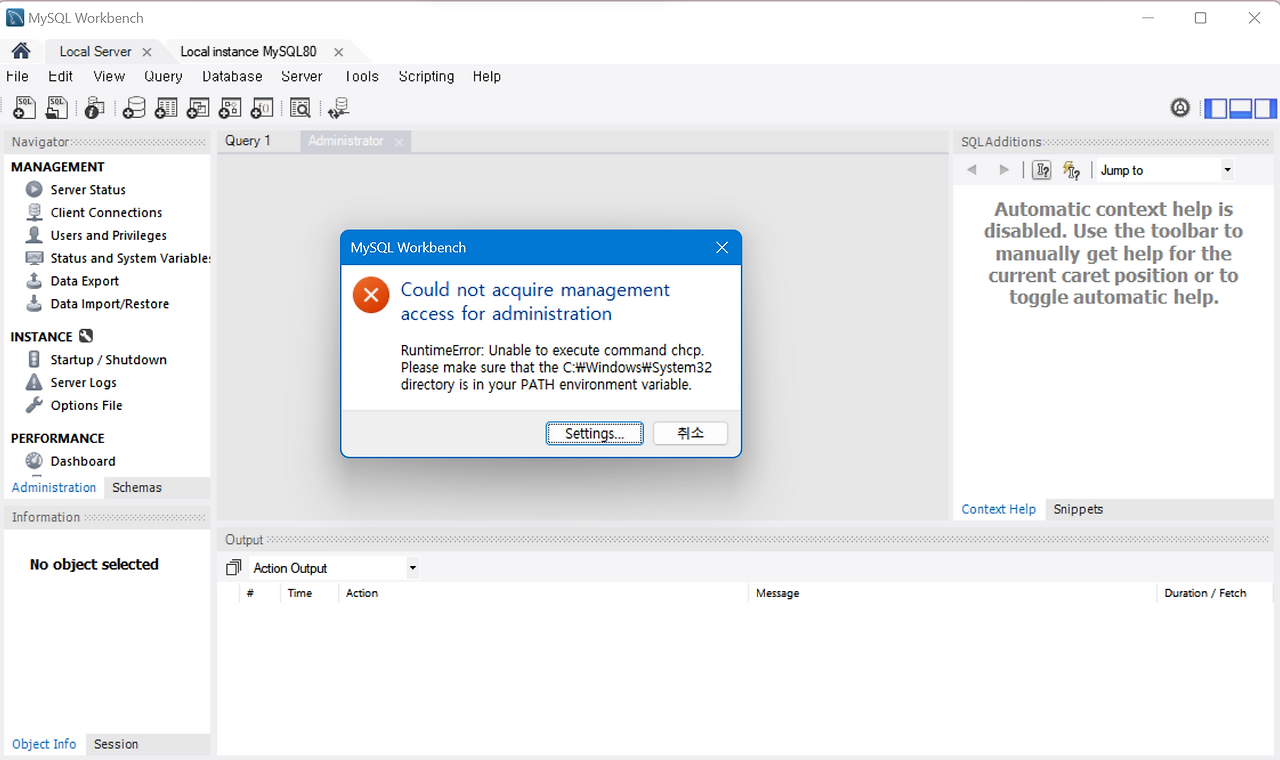
Task: Open the Help menu
Action: pyautogui.click(x=487, y=77)
